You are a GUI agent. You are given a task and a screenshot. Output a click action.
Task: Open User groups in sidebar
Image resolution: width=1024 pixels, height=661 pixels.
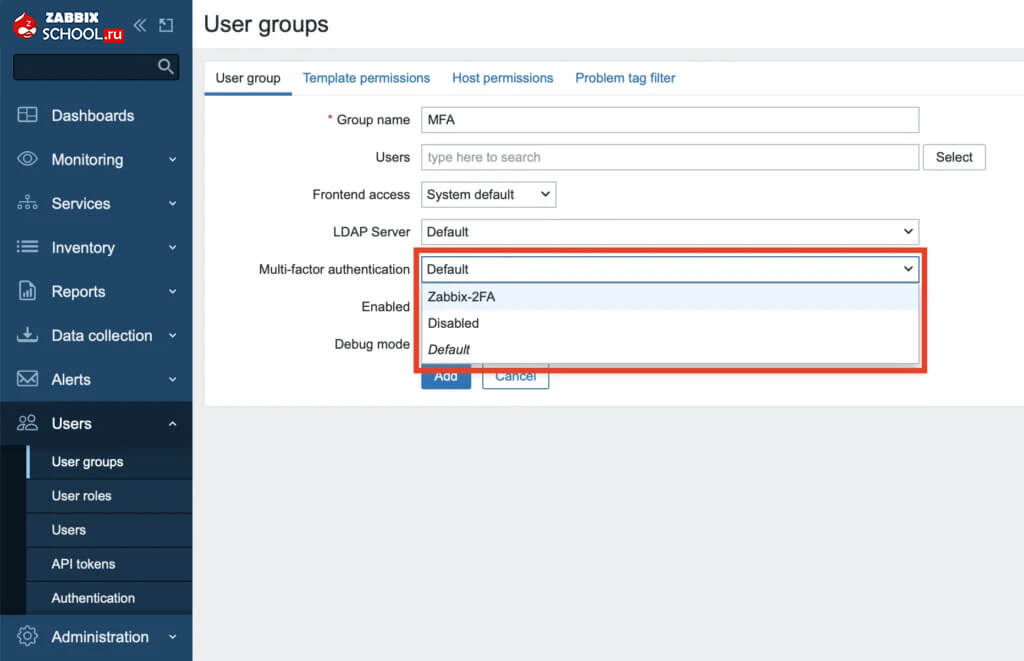[x=108, y=462]
